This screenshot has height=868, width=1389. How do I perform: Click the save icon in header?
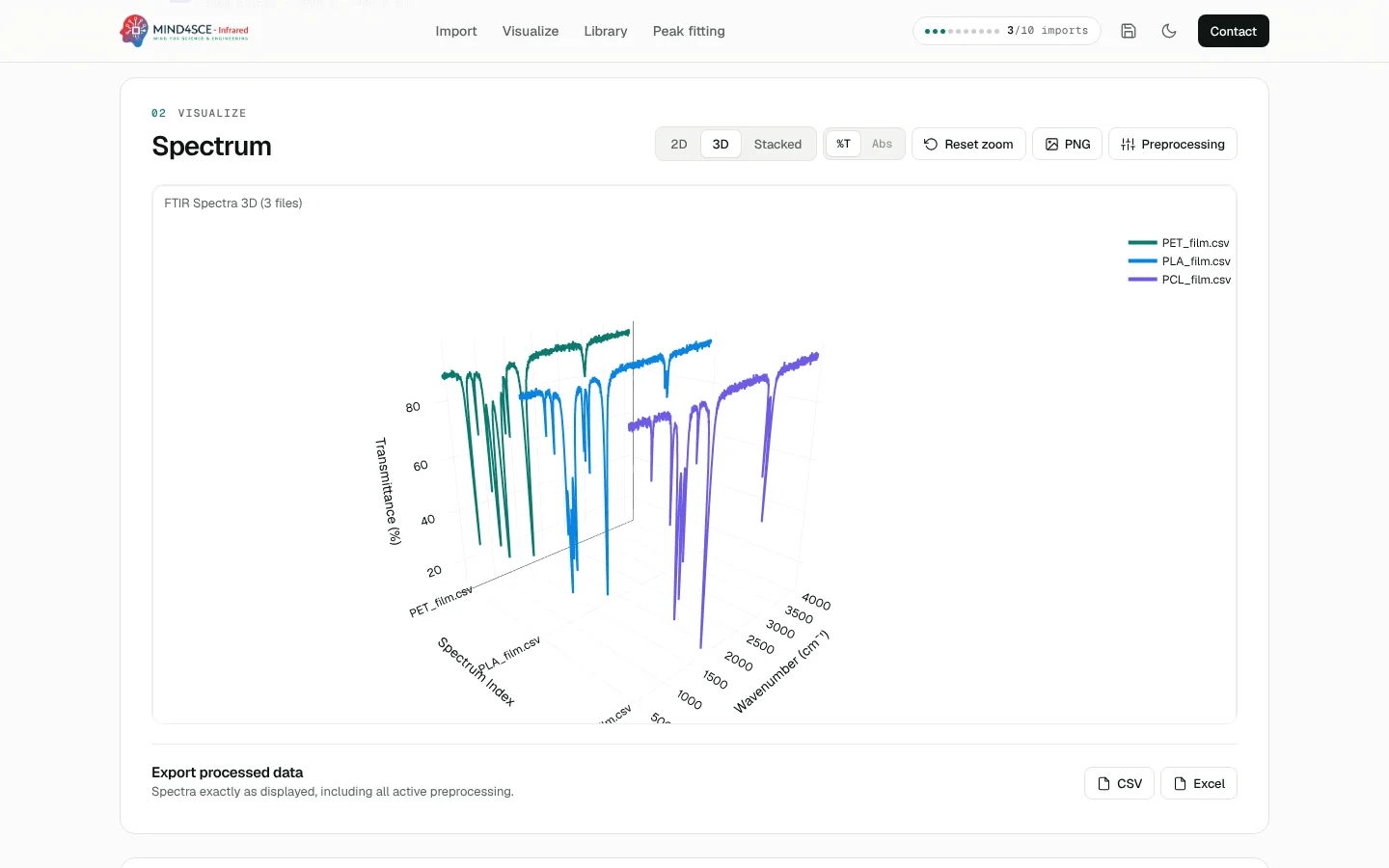(1129, 31)
